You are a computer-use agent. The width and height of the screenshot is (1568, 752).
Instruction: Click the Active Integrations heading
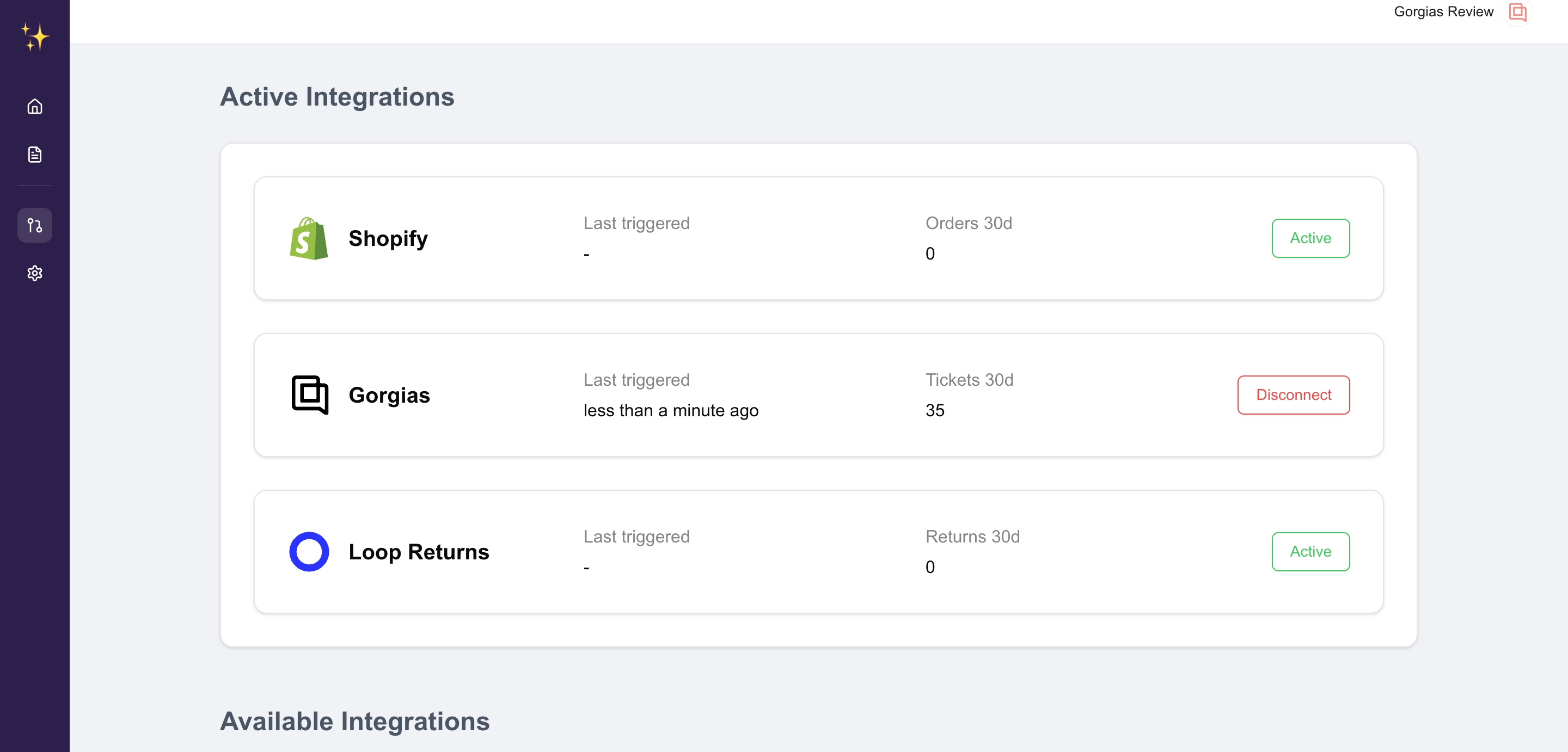[x=337, y=97]
